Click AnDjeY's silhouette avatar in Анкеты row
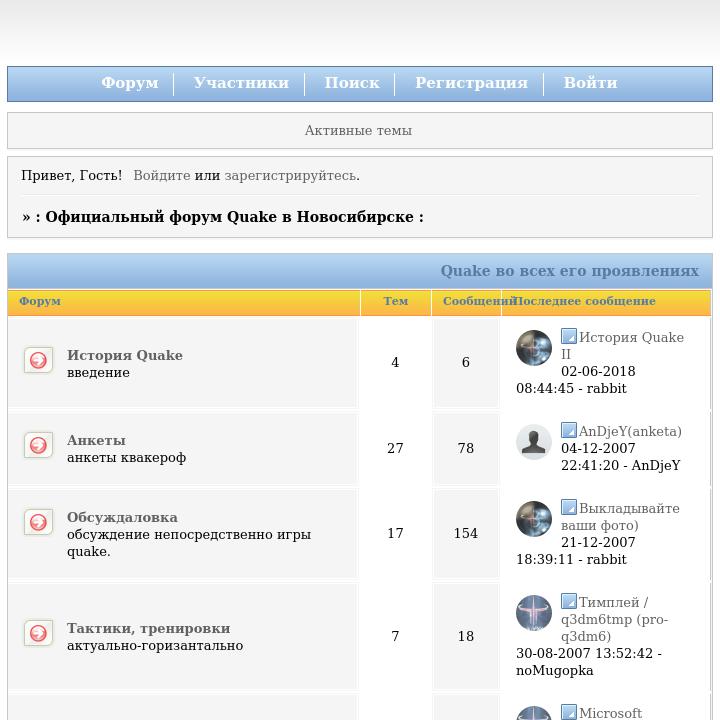This screenshot has height=720, width=720. [534, 442]
